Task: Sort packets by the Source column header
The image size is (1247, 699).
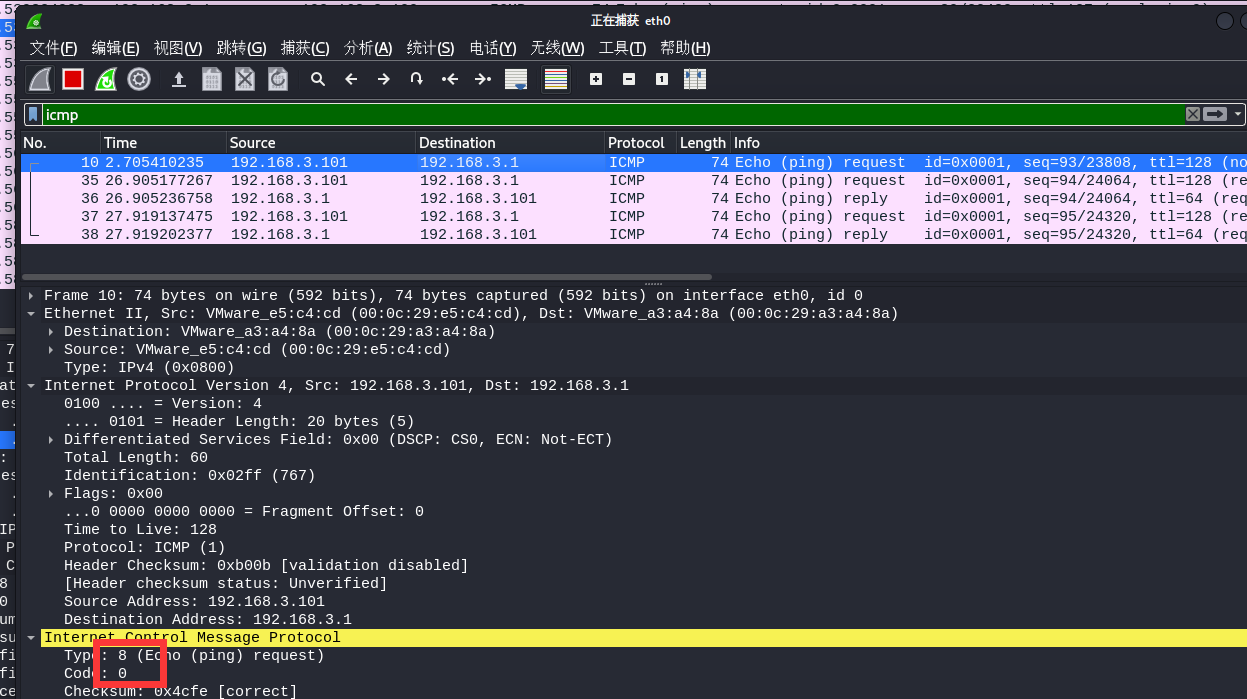Action: [x=320, y=143]
